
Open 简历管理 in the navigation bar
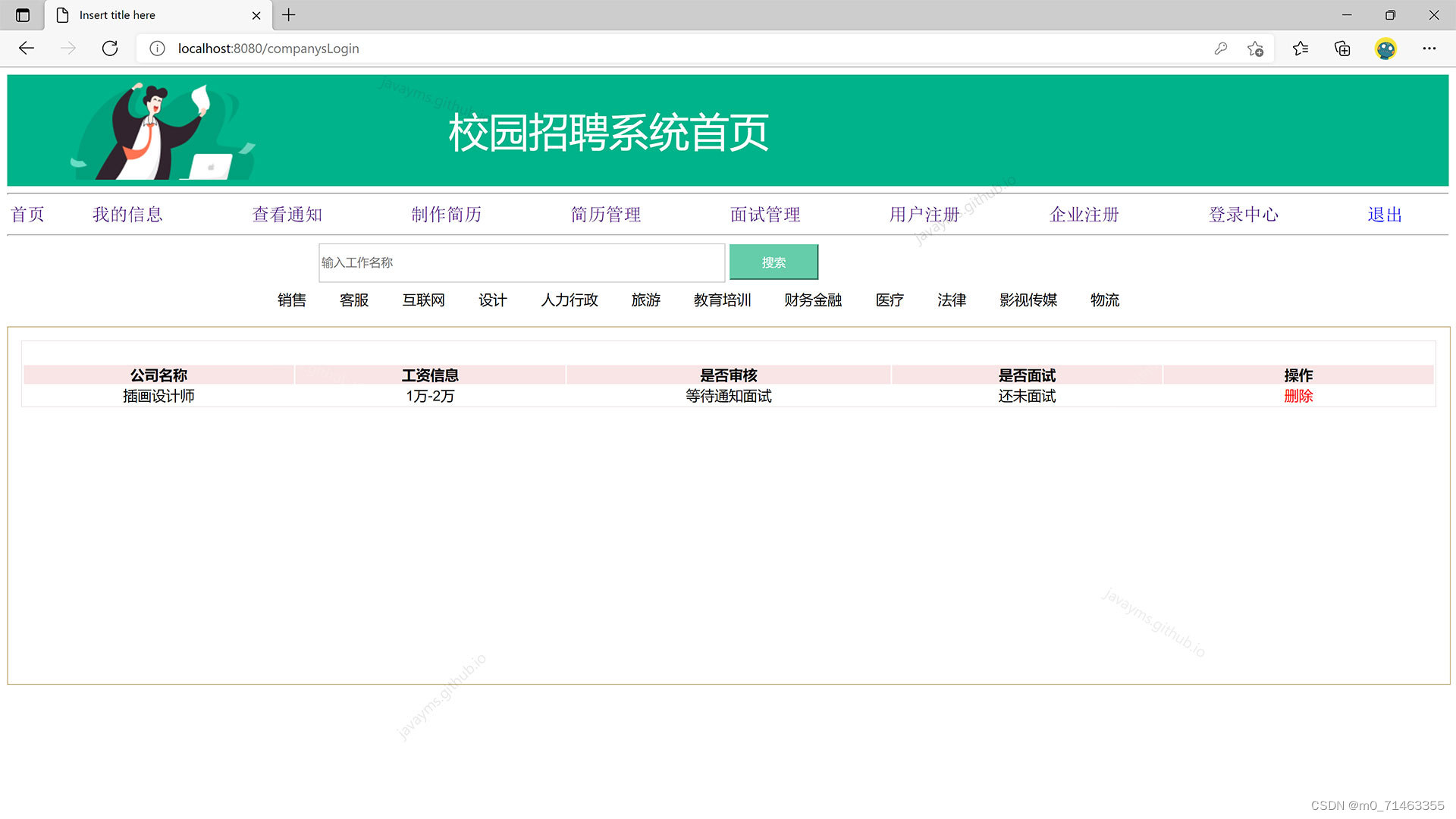click(606, 215)
